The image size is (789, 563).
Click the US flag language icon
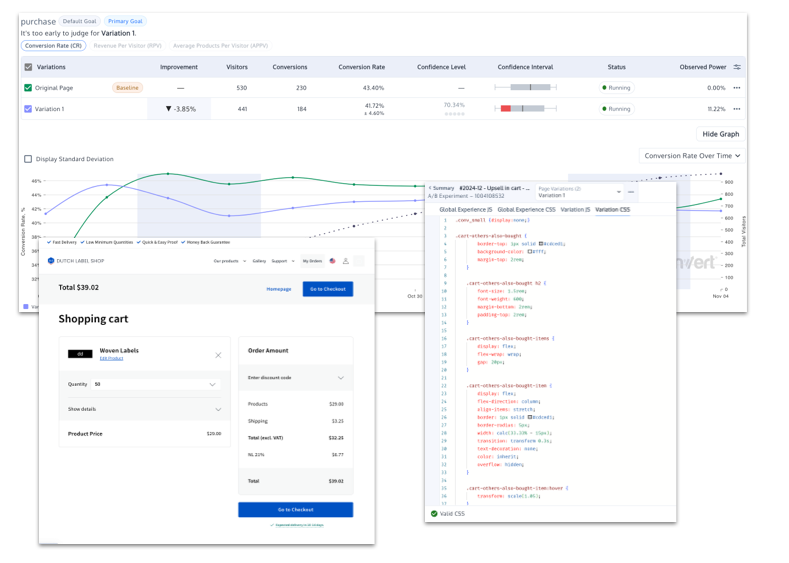pyautogui.click(x=333, y=261)
